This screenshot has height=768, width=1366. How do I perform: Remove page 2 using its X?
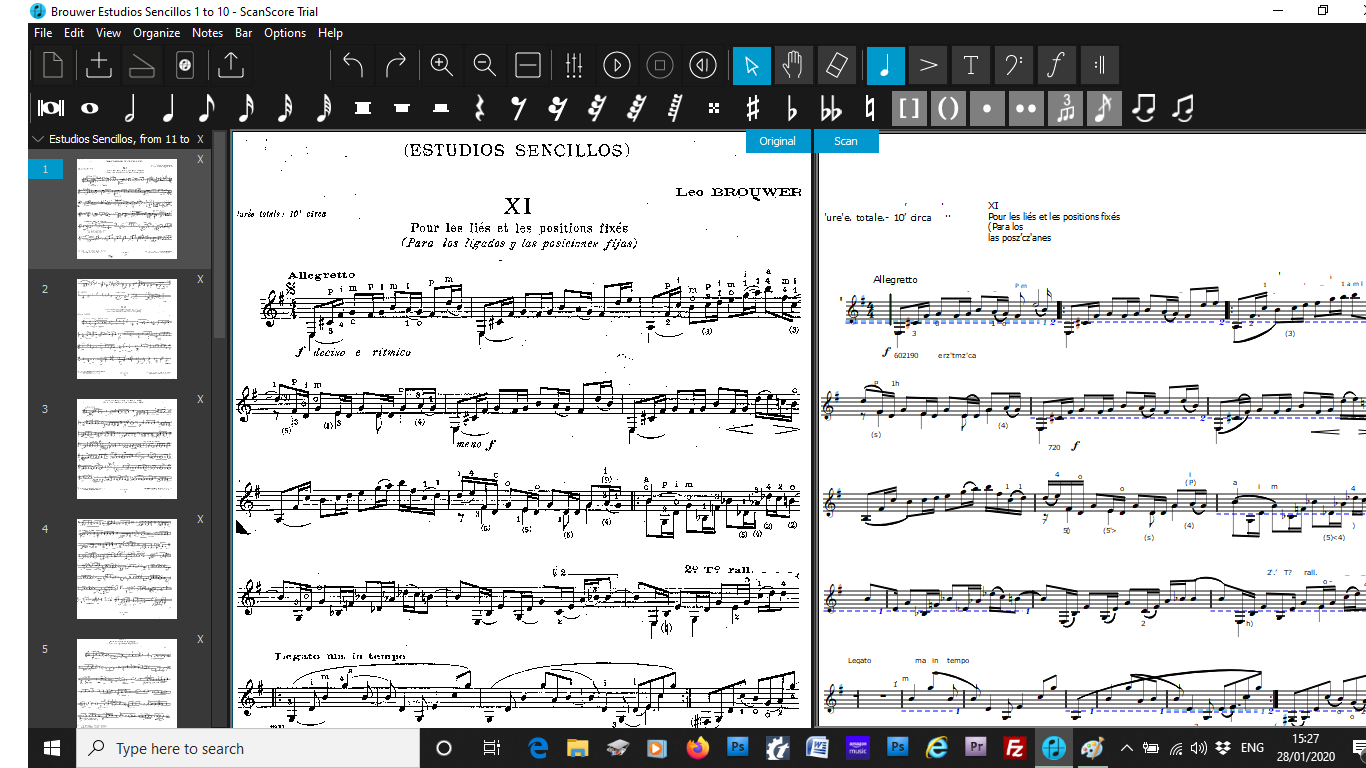click(x=200, y=279)
